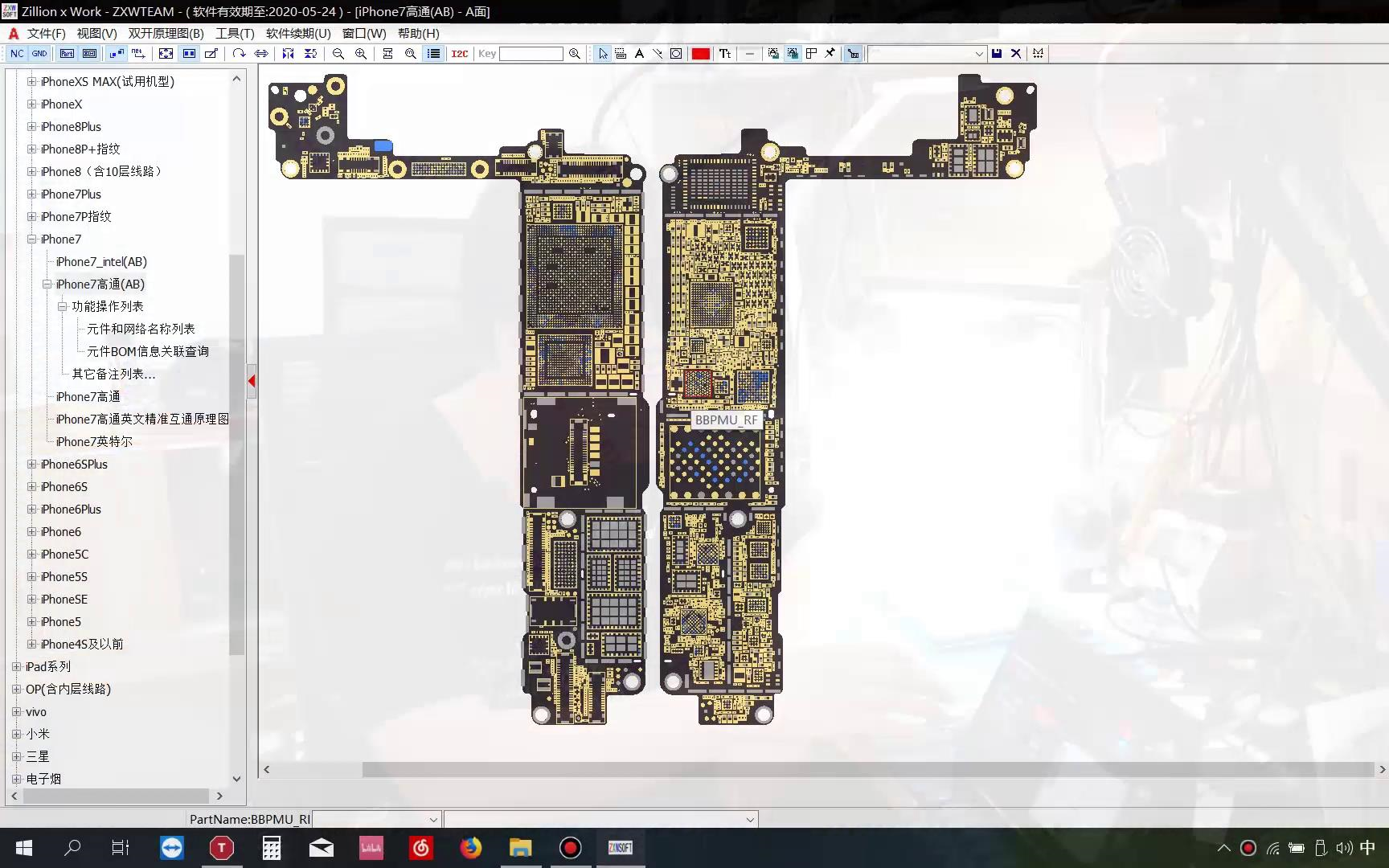Click the window layout pane icon
This screenshot has height=868, width=1389.
(x=811, y=54)
